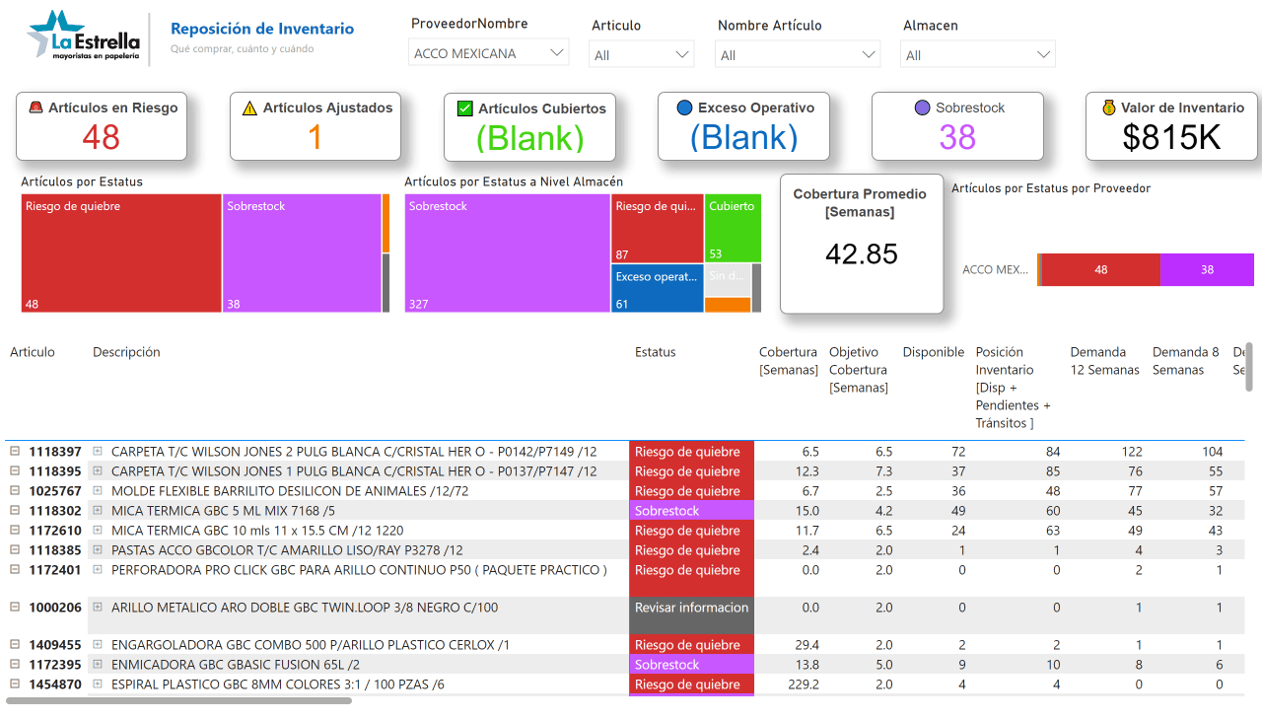Sort by the Articulo column header
The width and height of the screenshot is (1262, 720).
click(32, 352)
